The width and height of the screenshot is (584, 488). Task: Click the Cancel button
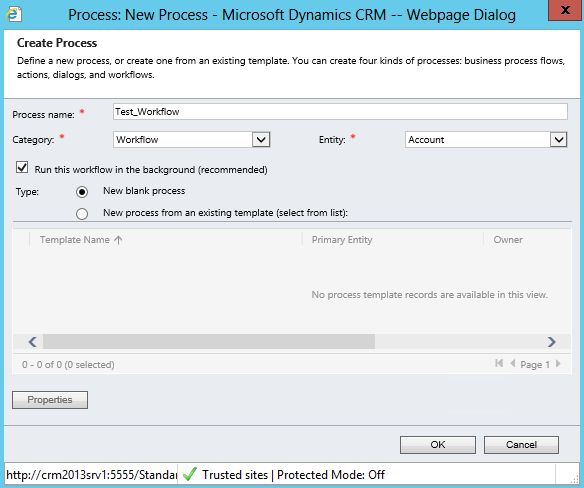pos(521,445)
